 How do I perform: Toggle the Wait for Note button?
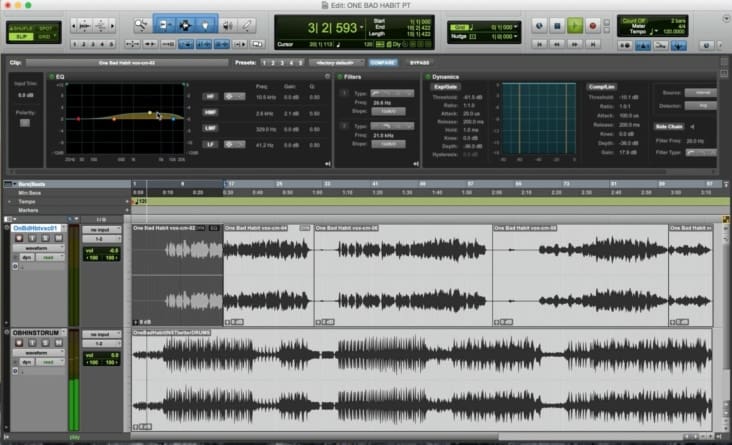coord(625,45)
